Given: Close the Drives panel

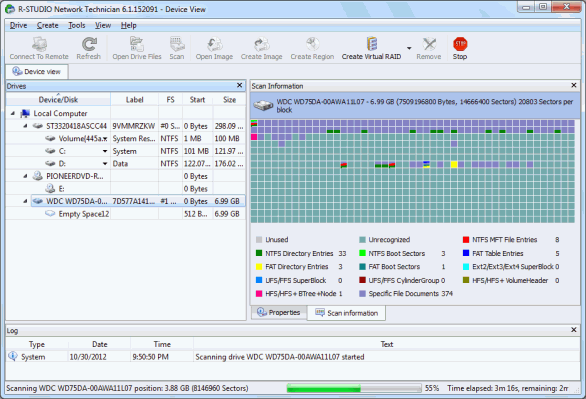Looking at the screenshot, I should (240, 86).
